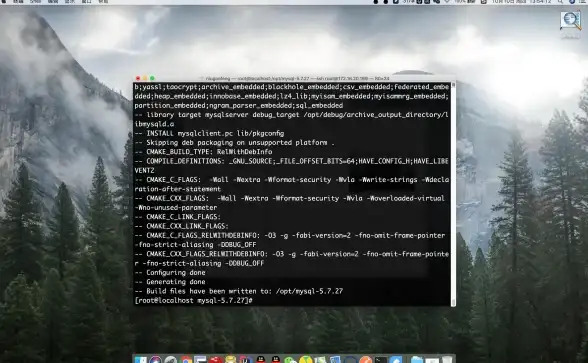Screen dimensions: 588x363
Task: Click the "dded;heap_embedded;innobase_embedded" line
Action: 292,96
